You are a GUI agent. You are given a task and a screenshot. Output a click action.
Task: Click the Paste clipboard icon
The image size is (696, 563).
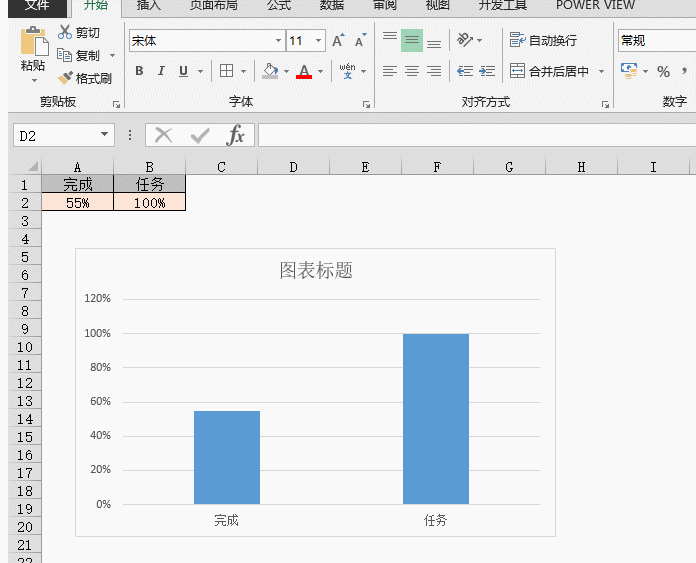(34, 42)
